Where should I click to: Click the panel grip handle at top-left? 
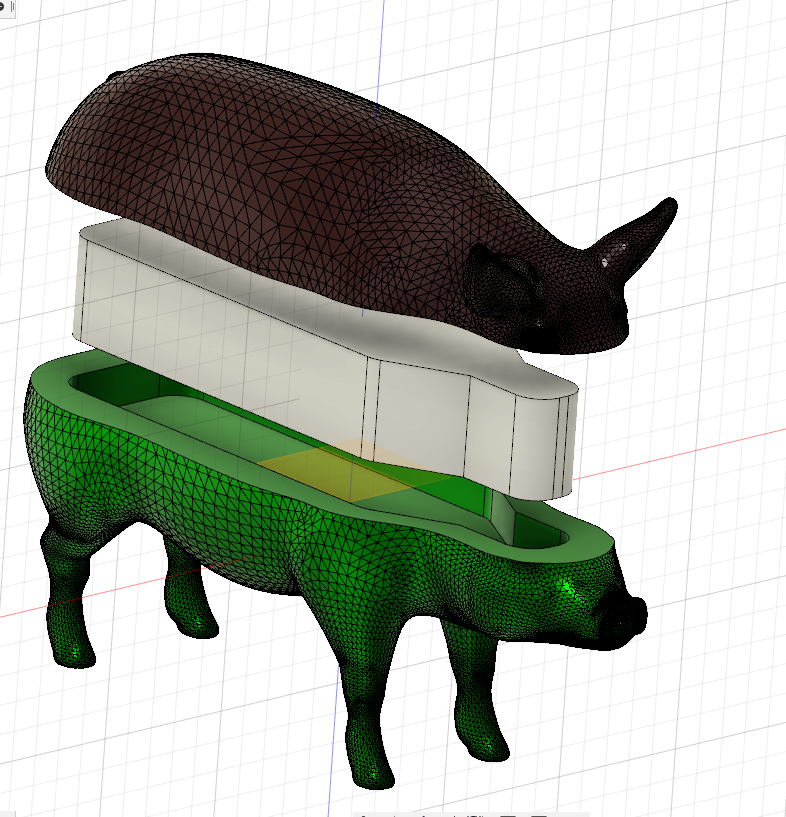pyautogui.click(x=13, y=7)
